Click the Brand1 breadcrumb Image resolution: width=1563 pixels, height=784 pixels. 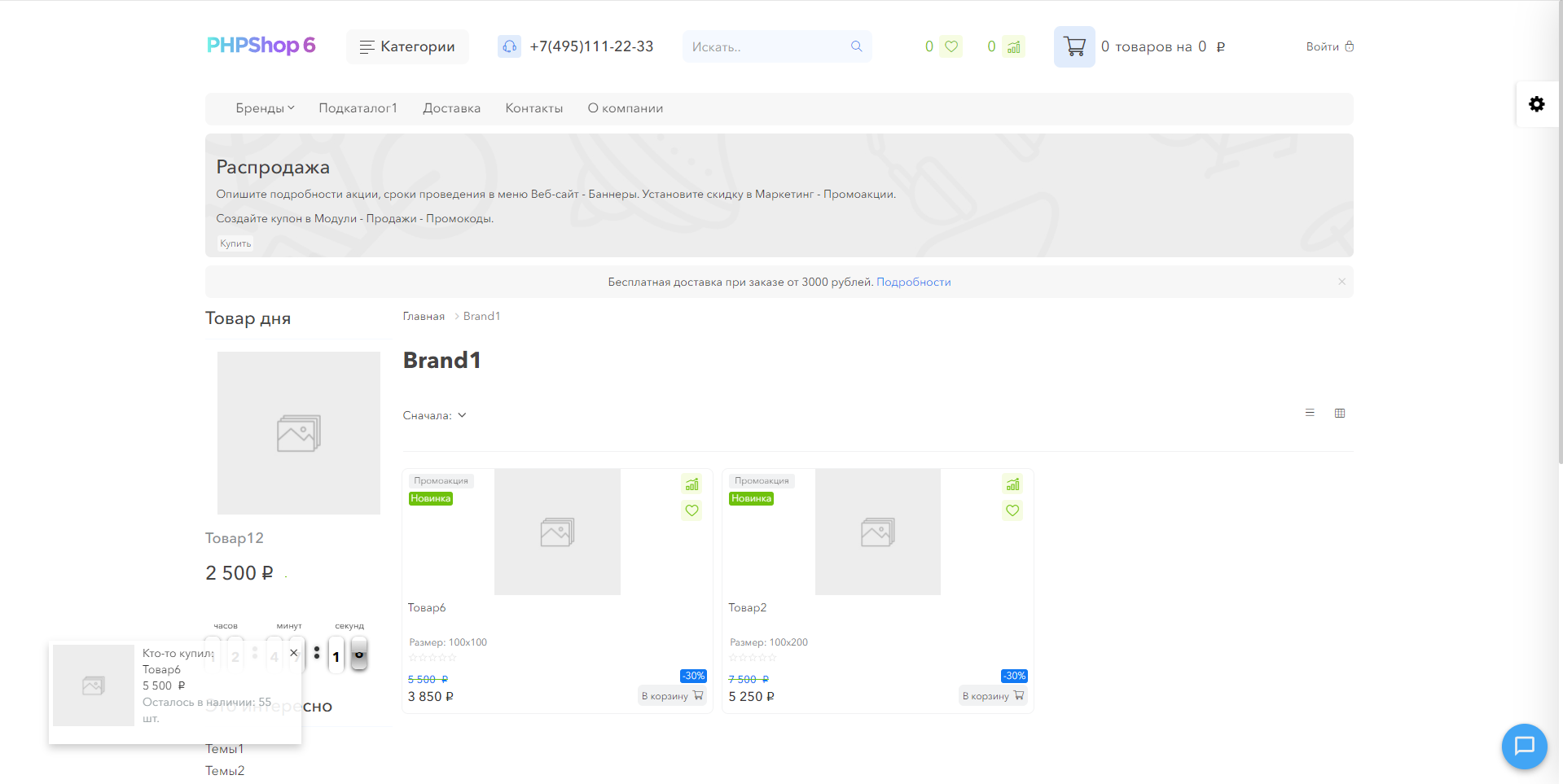482,316
